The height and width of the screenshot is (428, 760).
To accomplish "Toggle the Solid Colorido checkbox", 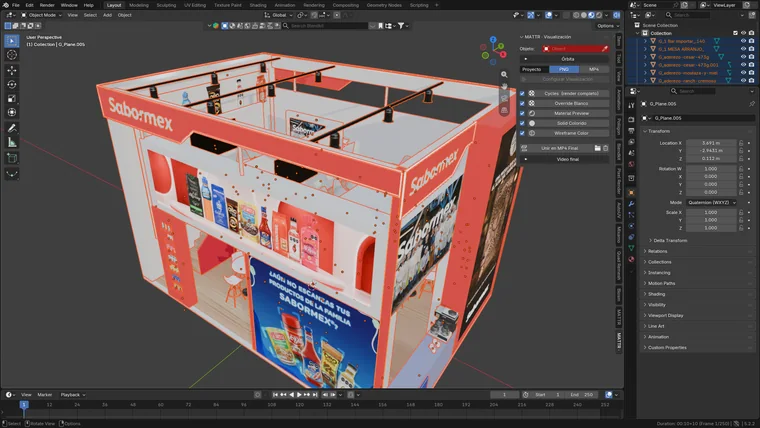I will pos(522,123).
